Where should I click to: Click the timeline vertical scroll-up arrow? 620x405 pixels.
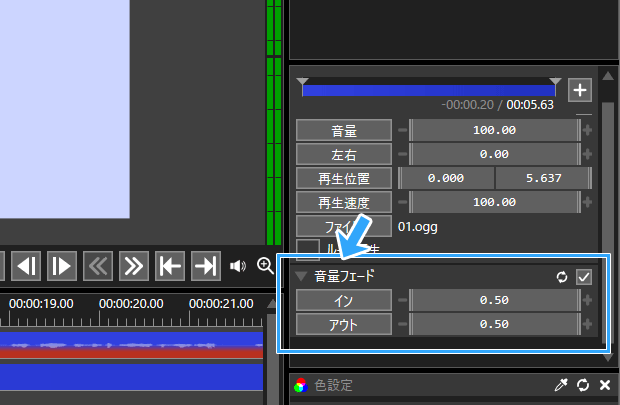pos(272,304)
